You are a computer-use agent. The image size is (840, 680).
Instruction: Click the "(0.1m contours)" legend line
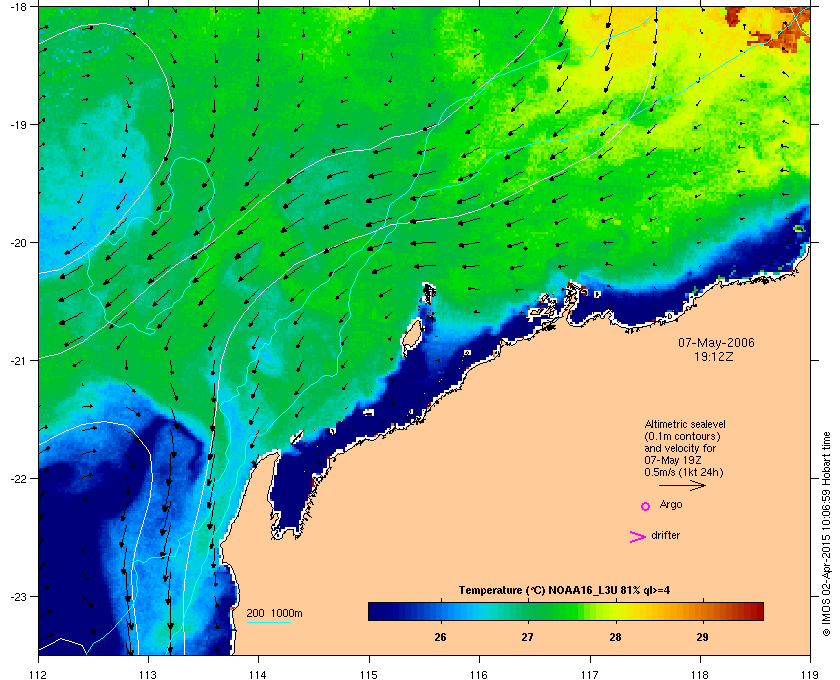click(682, 436)
